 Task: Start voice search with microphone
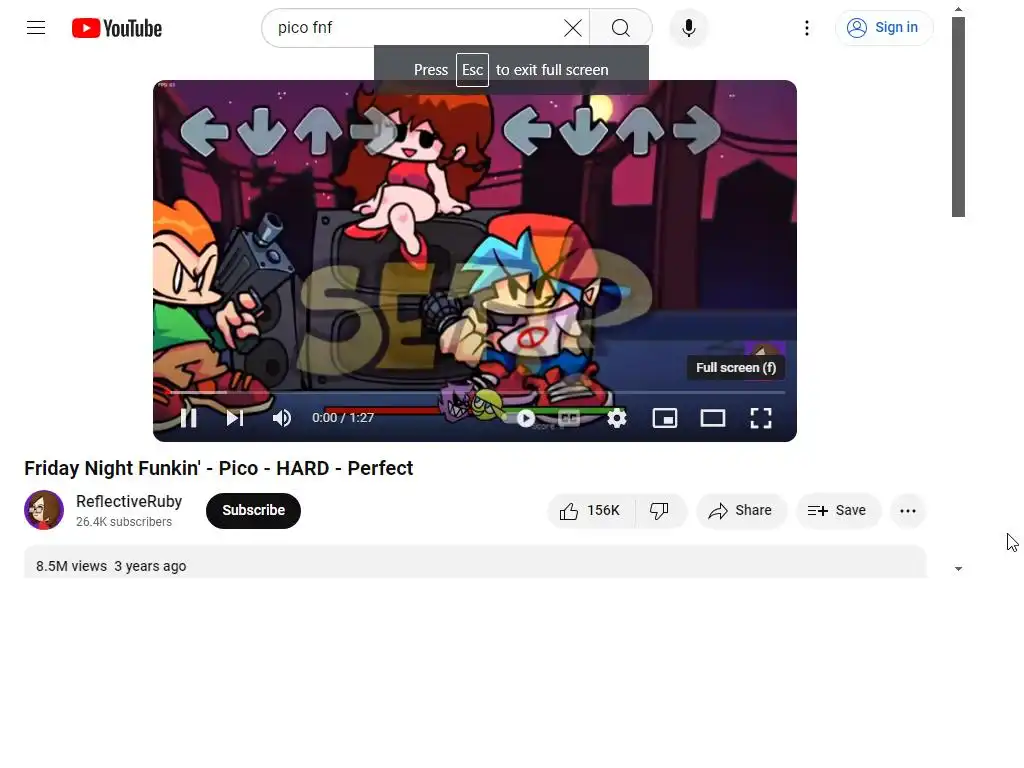(x=688, y=28)
